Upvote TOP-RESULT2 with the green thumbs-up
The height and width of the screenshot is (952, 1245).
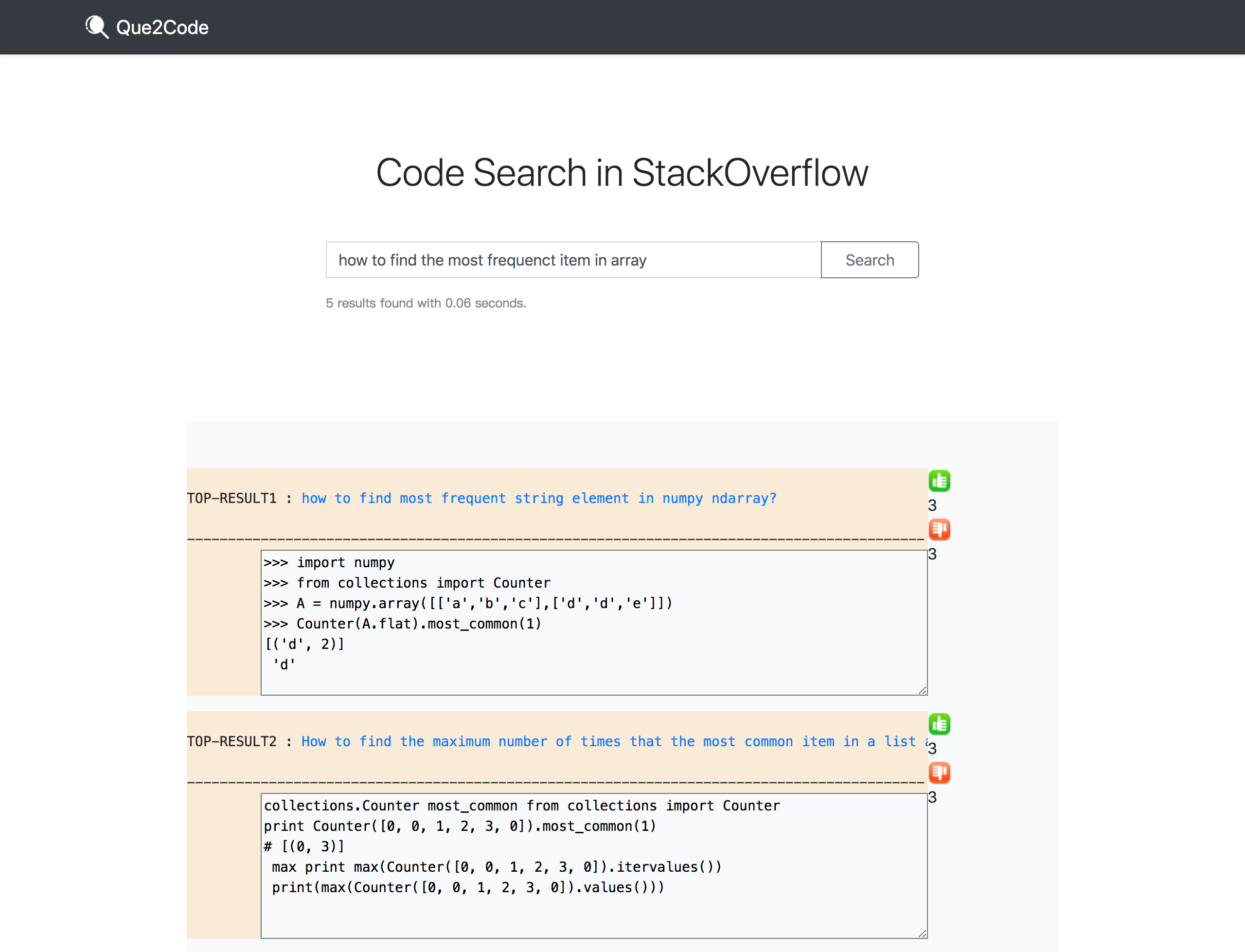pyautogui.click(x=939, y=724)
